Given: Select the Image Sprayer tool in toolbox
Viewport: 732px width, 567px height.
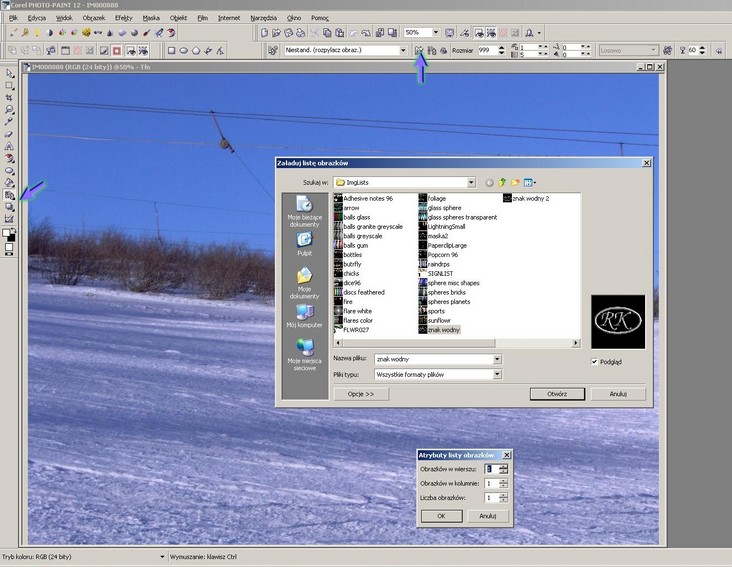Looking at the screenshot, I should pyautogui.click(x=9, y=196).
